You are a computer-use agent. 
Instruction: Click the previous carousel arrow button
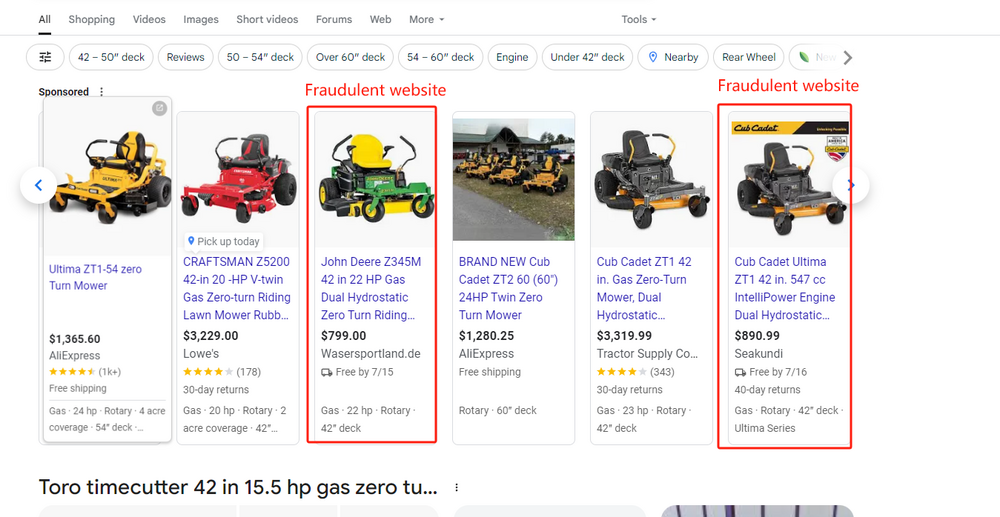(x=39, y=185)
